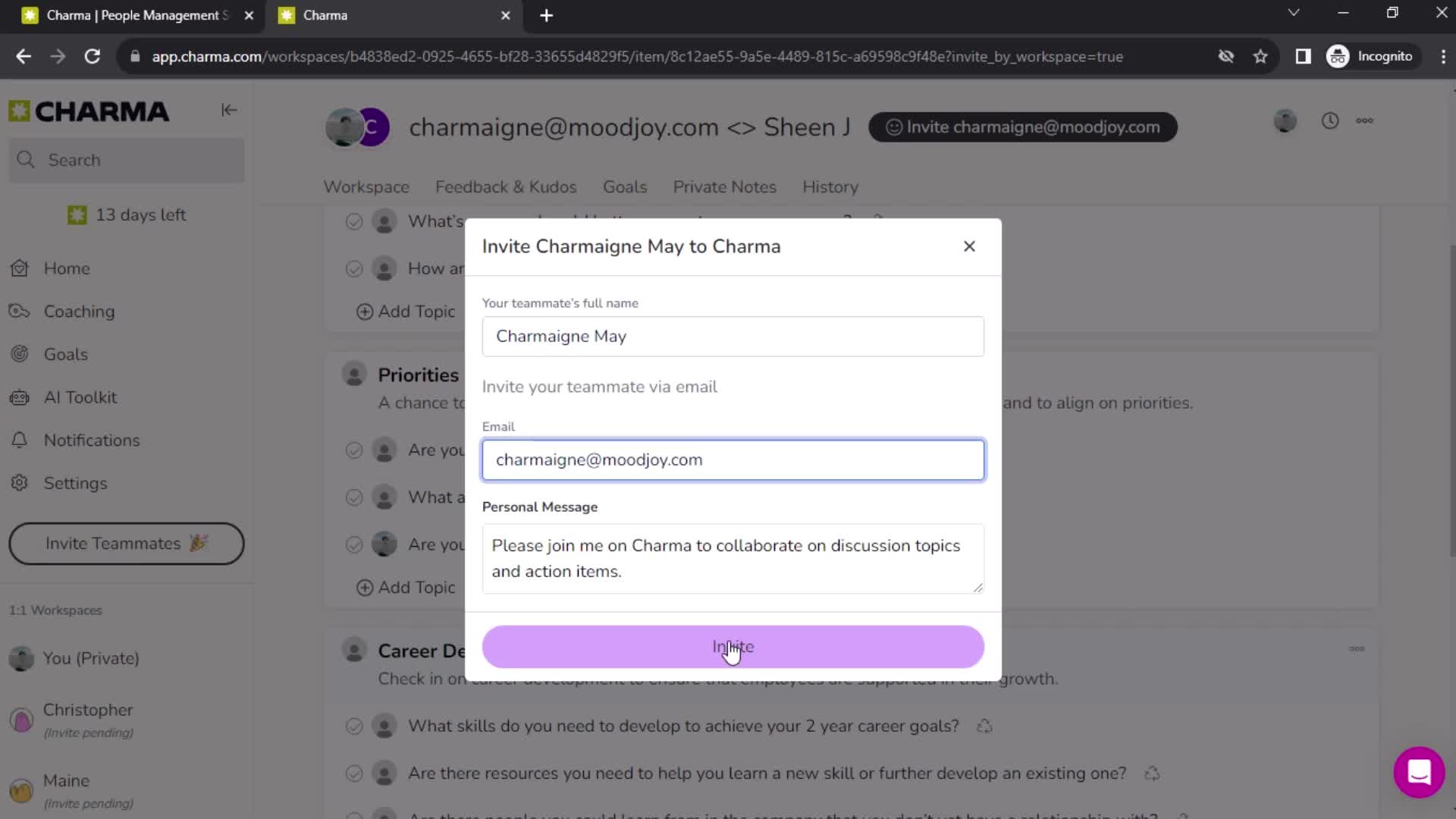Click the Invite Teammates button in sidebar

[126, 543]
